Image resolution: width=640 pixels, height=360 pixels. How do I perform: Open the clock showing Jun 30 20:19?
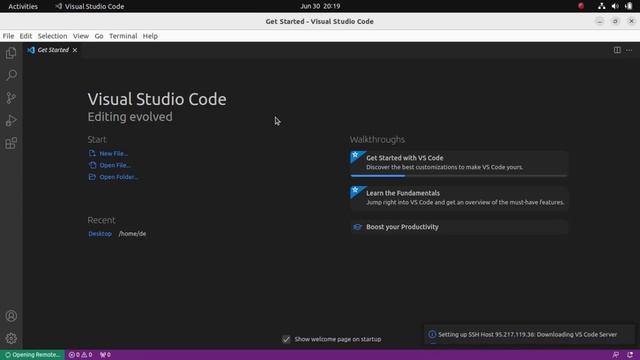320,6
